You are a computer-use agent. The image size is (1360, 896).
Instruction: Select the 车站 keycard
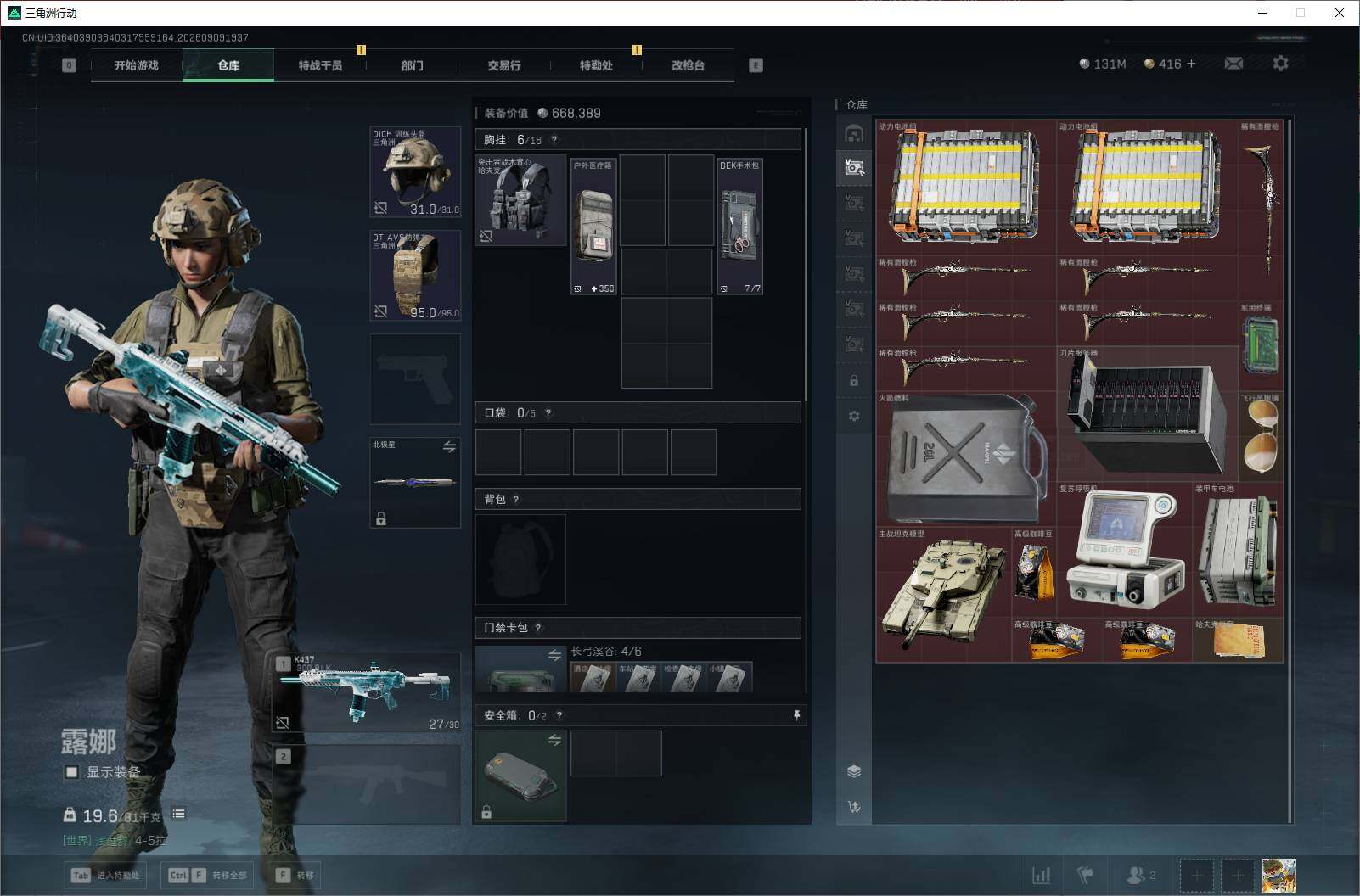pos(638,677)
